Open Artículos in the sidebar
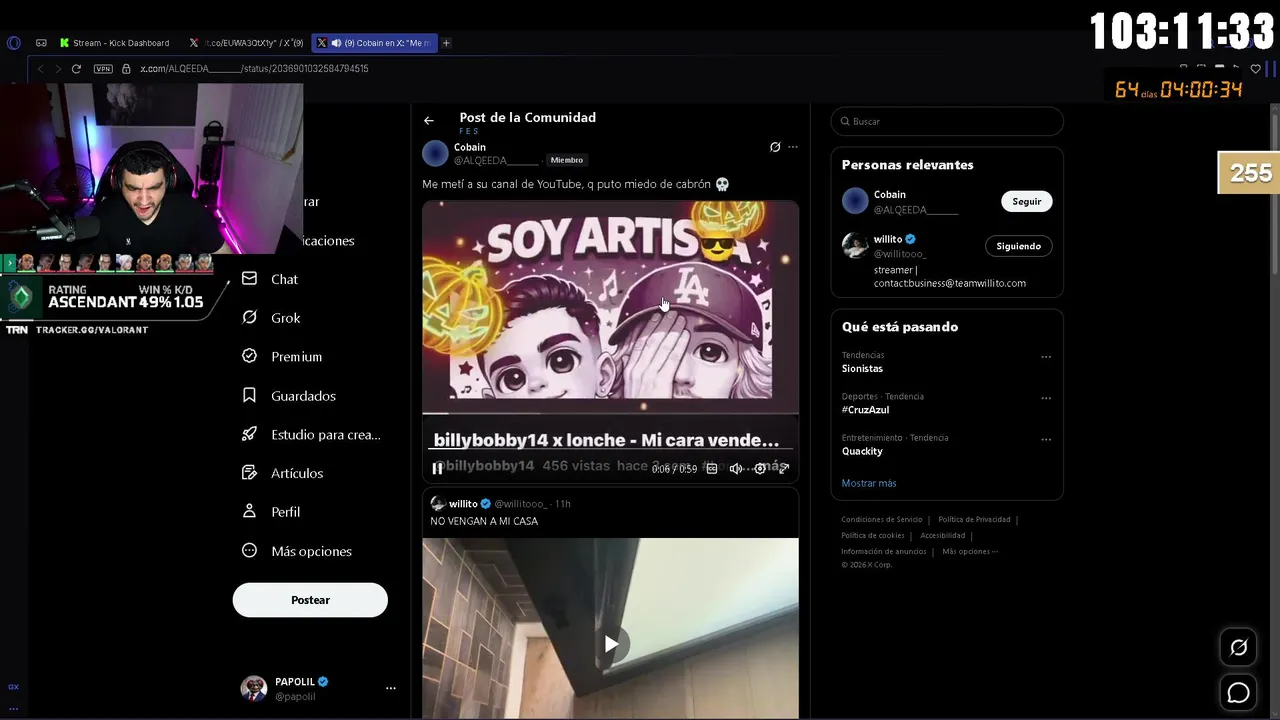The height and width of the screenshot is (720, 1280). click(284, 473)
